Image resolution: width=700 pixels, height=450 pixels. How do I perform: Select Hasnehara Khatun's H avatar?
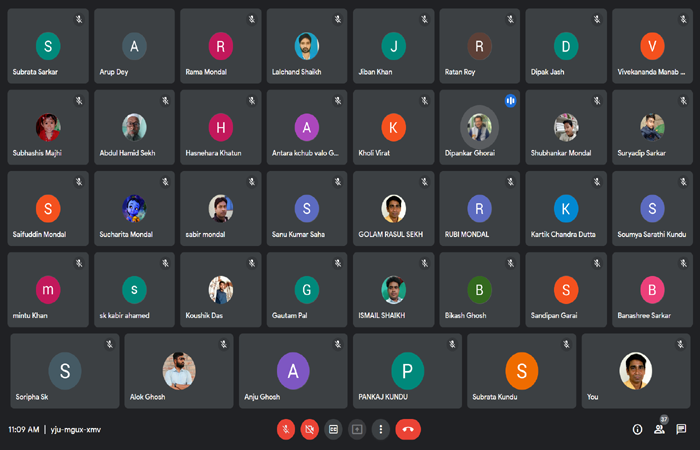point(221,127)
